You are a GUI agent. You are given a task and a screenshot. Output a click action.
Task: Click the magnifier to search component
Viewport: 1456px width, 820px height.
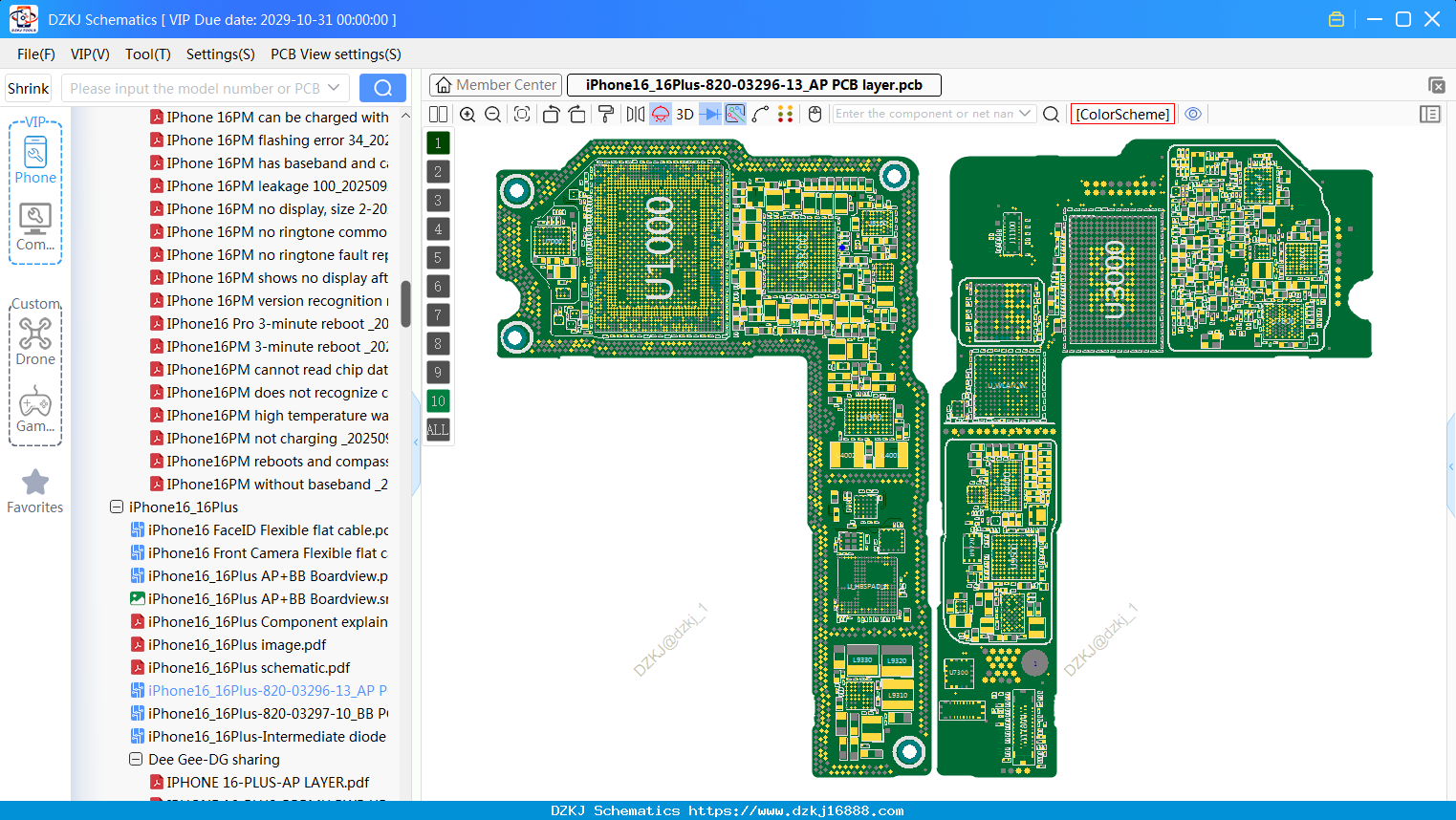pos(1051,114)
